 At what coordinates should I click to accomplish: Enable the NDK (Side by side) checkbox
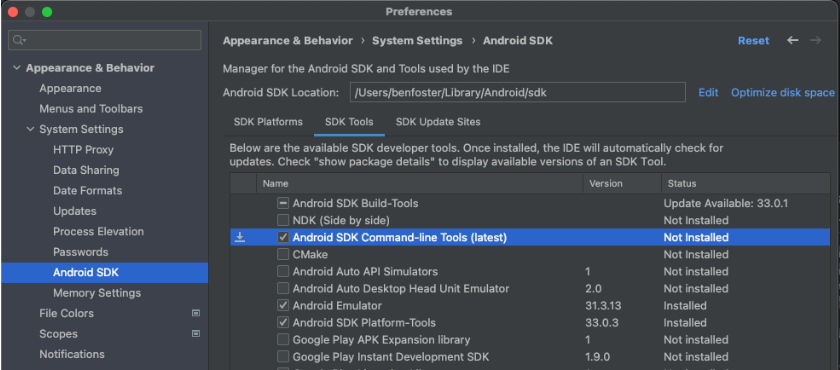click(x=283, y=220)
